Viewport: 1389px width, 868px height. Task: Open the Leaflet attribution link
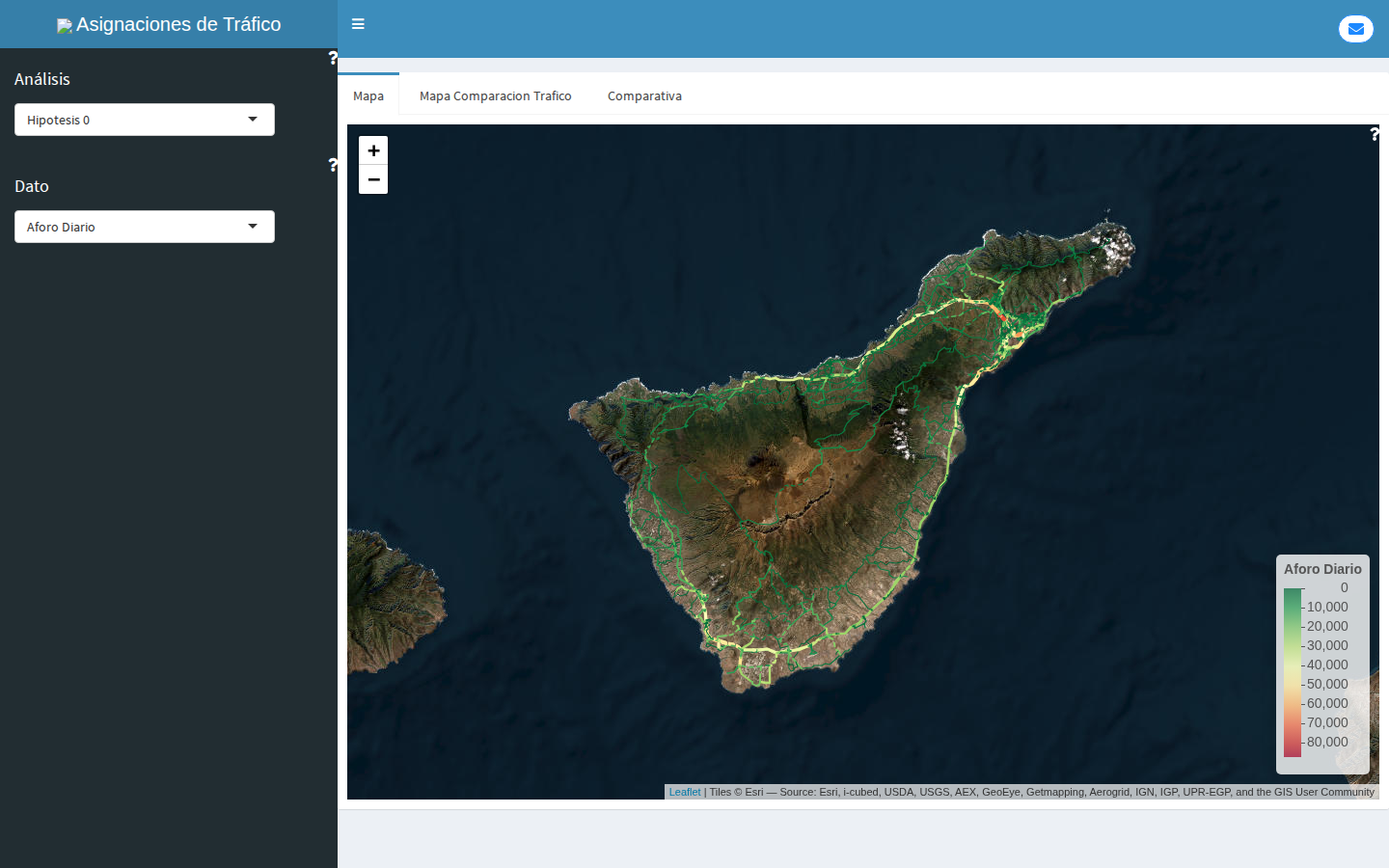tap(685, 792)
